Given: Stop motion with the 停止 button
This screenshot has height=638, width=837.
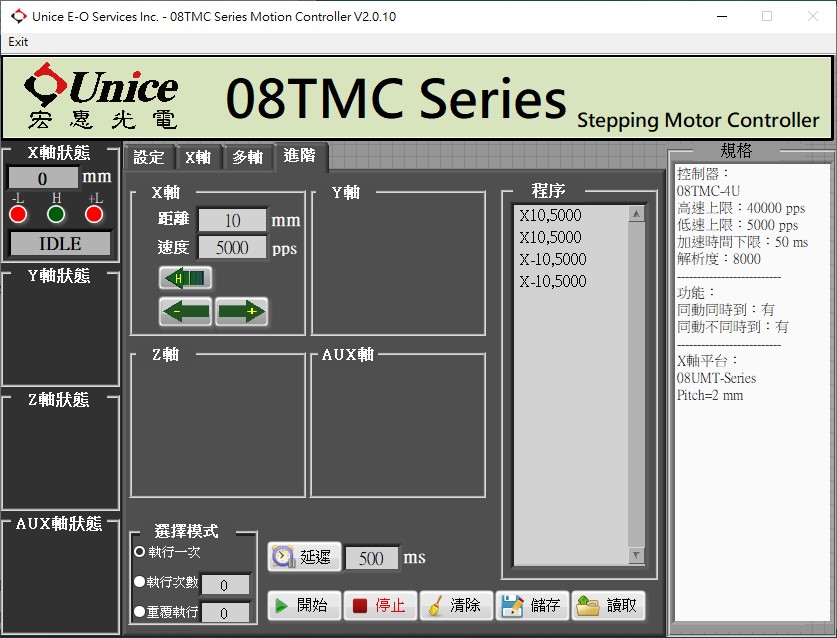Looking at the screenshot, I should click(381, 605).
